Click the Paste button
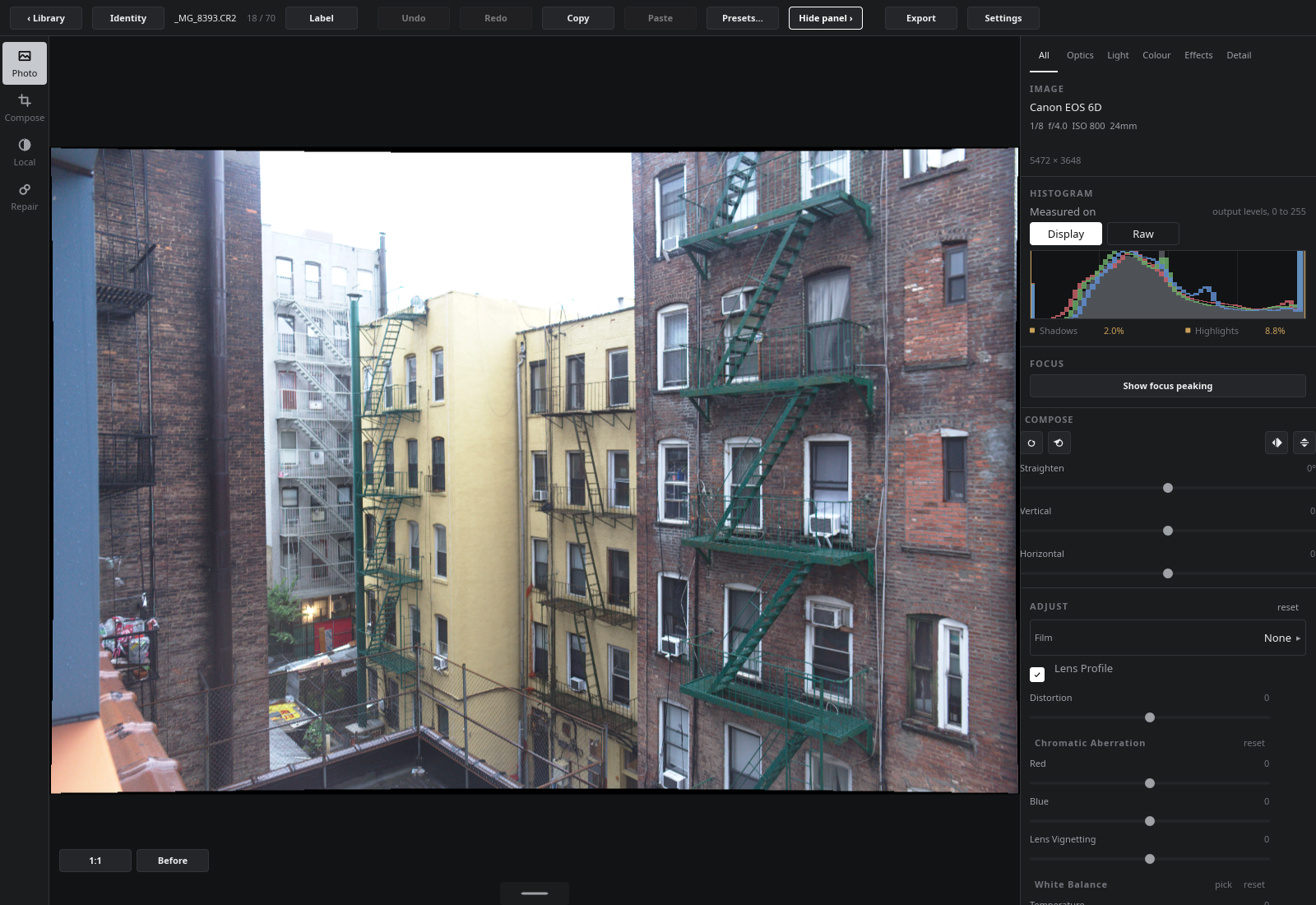1316x905 pixels. (x=660, y=18)
